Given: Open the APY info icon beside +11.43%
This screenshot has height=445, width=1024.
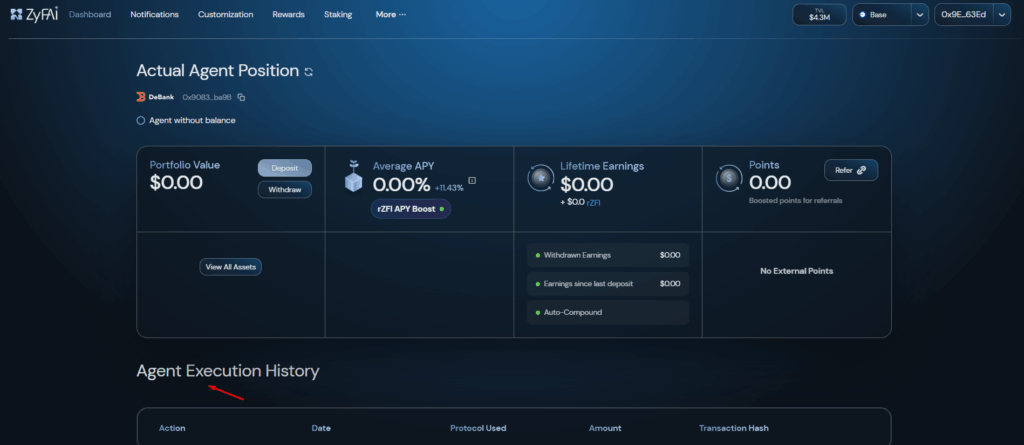Looking at the screenshot, I should coord(472,181).
